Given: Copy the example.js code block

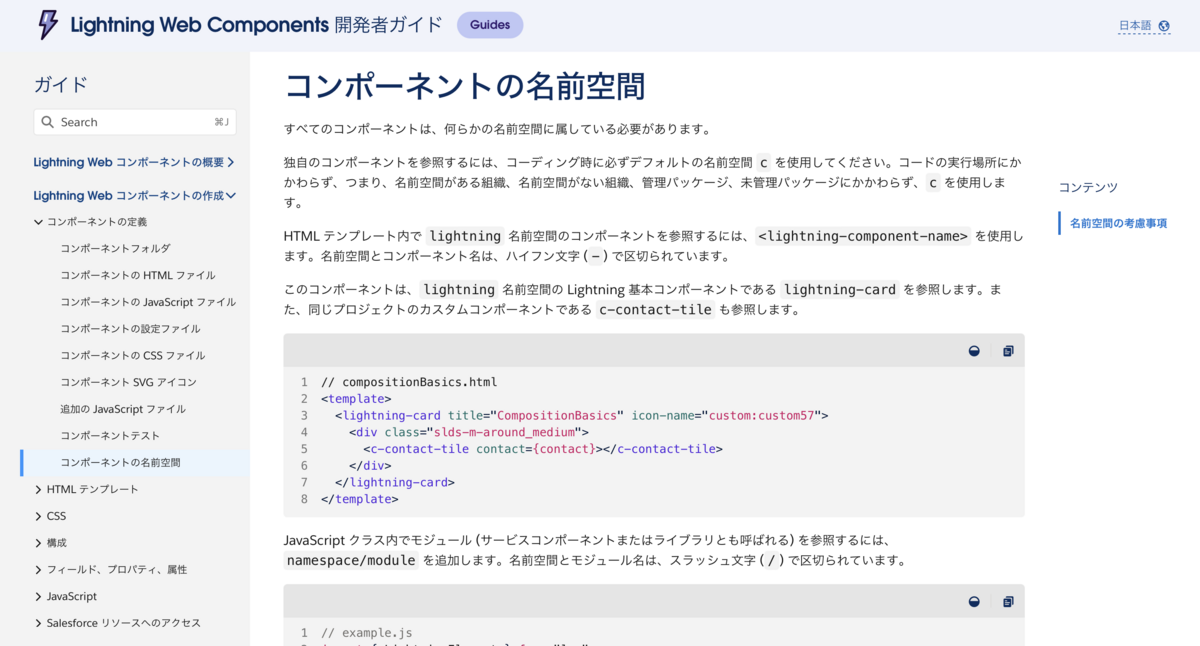Looking at the screenshot, I should click(1008, 602).
